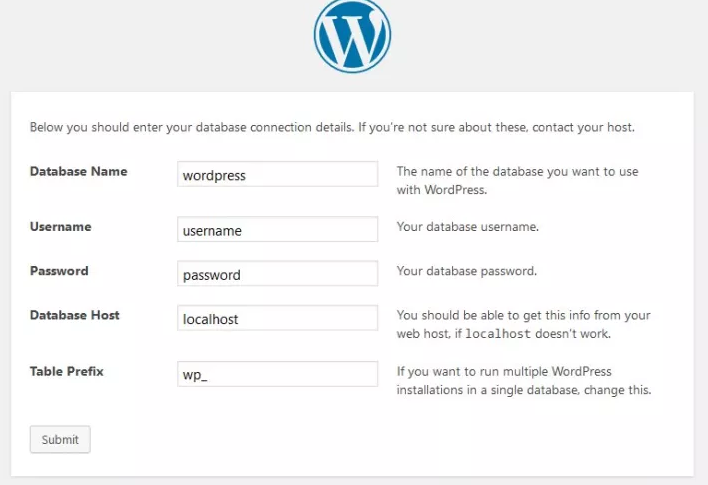Screen dimensions: 708x485
Task: Click the sentence beginning 'Below you should enter'
Action: click(192, 127)
